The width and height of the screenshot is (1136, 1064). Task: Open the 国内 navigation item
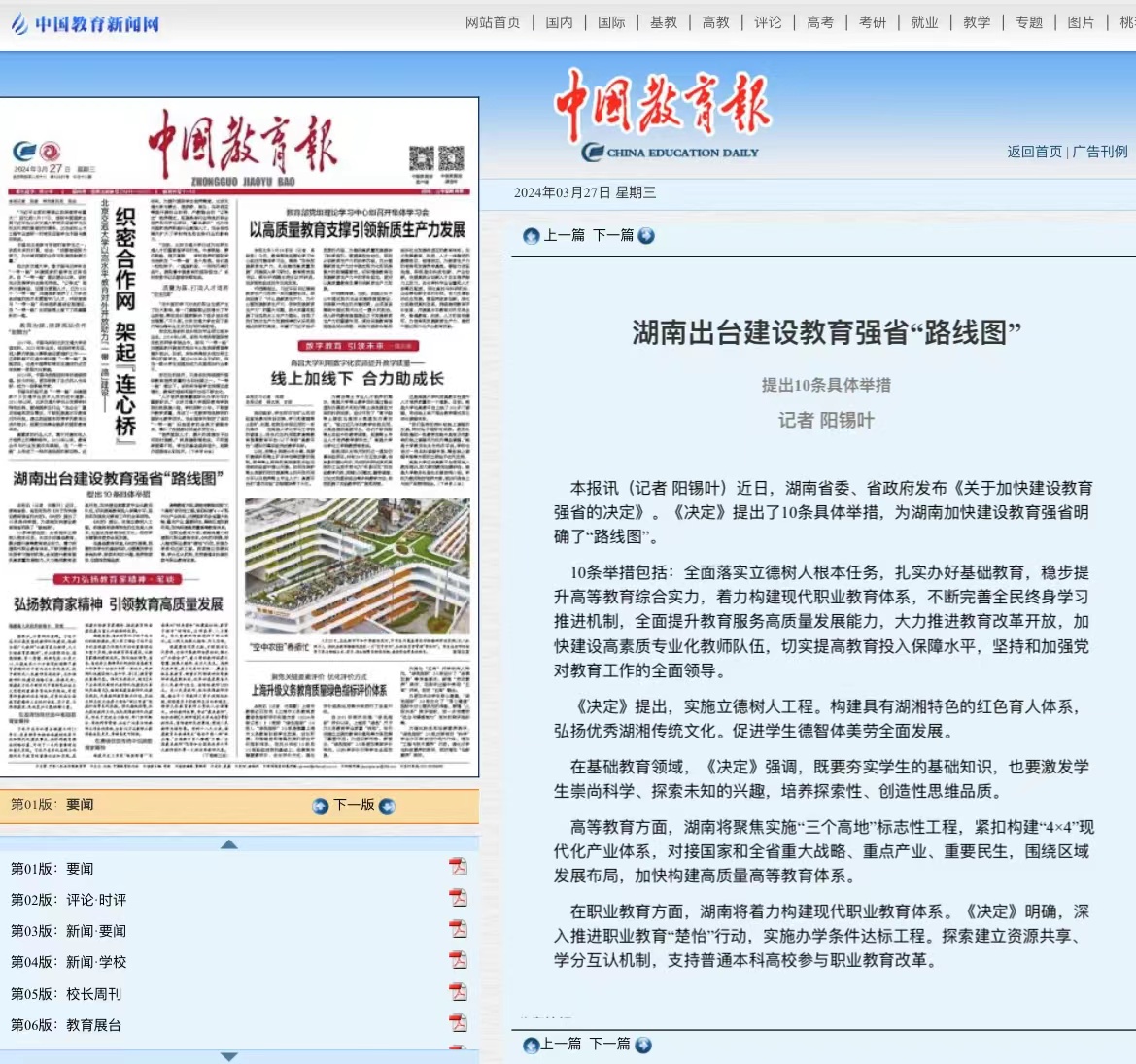pyautogui.click(x=559, y=22)
